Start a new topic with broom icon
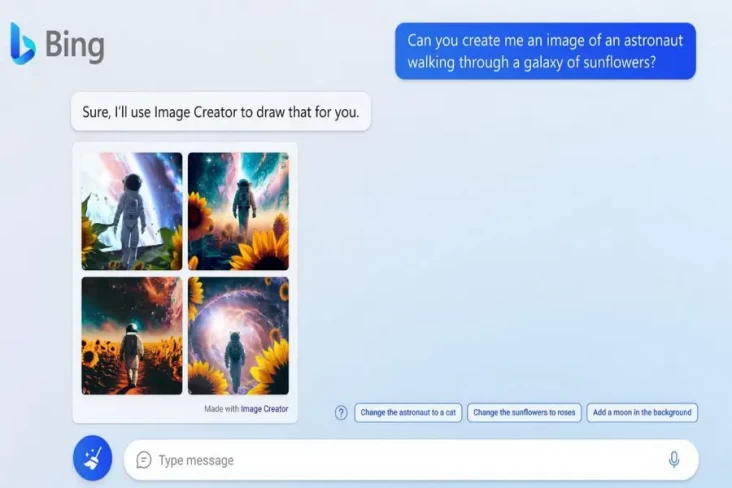Viewport: 732px width, 488px height. click(x=92, y=458)
